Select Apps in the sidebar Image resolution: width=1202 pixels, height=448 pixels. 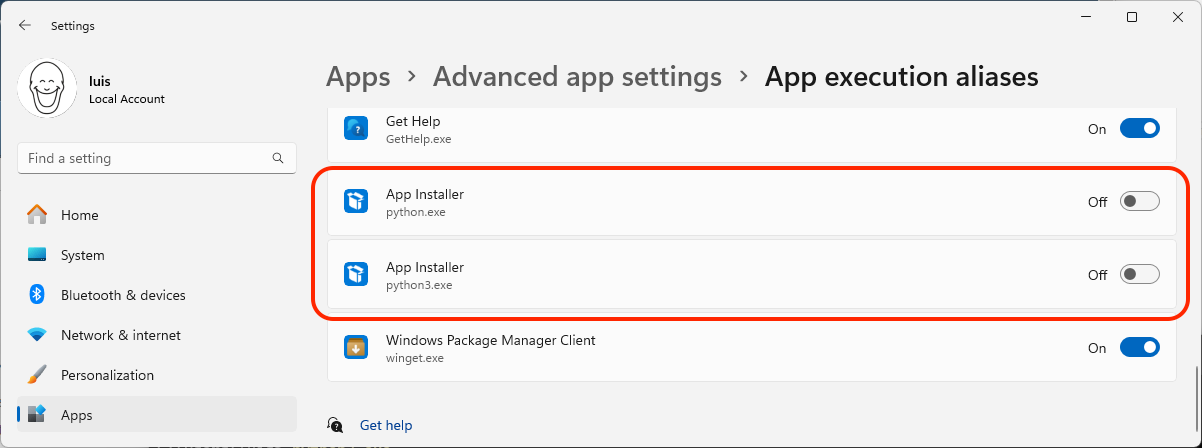tap(157, 415)
